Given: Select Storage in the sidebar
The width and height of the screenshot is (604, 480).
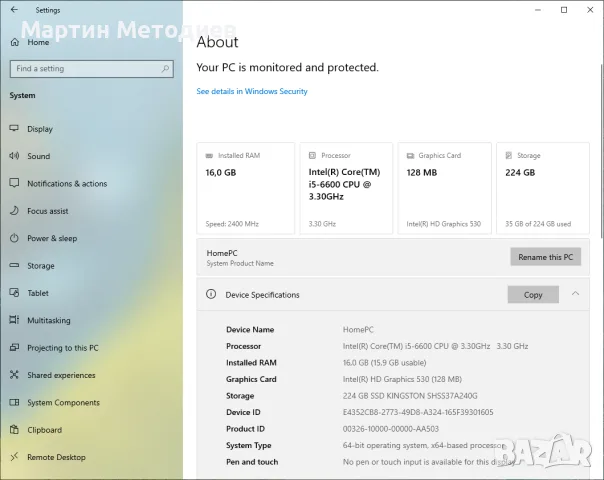Looking at the screenshot, I should click(41, 266).
